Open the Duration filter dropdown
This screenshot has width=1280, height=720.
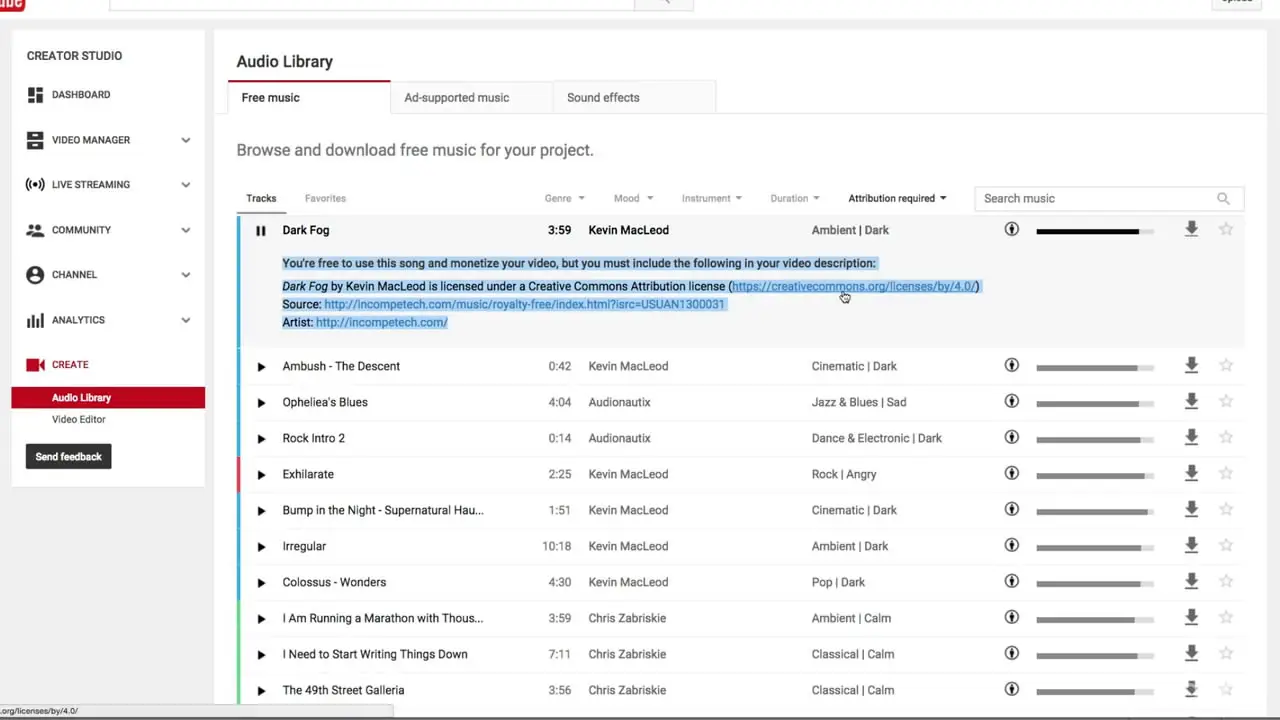795,198
